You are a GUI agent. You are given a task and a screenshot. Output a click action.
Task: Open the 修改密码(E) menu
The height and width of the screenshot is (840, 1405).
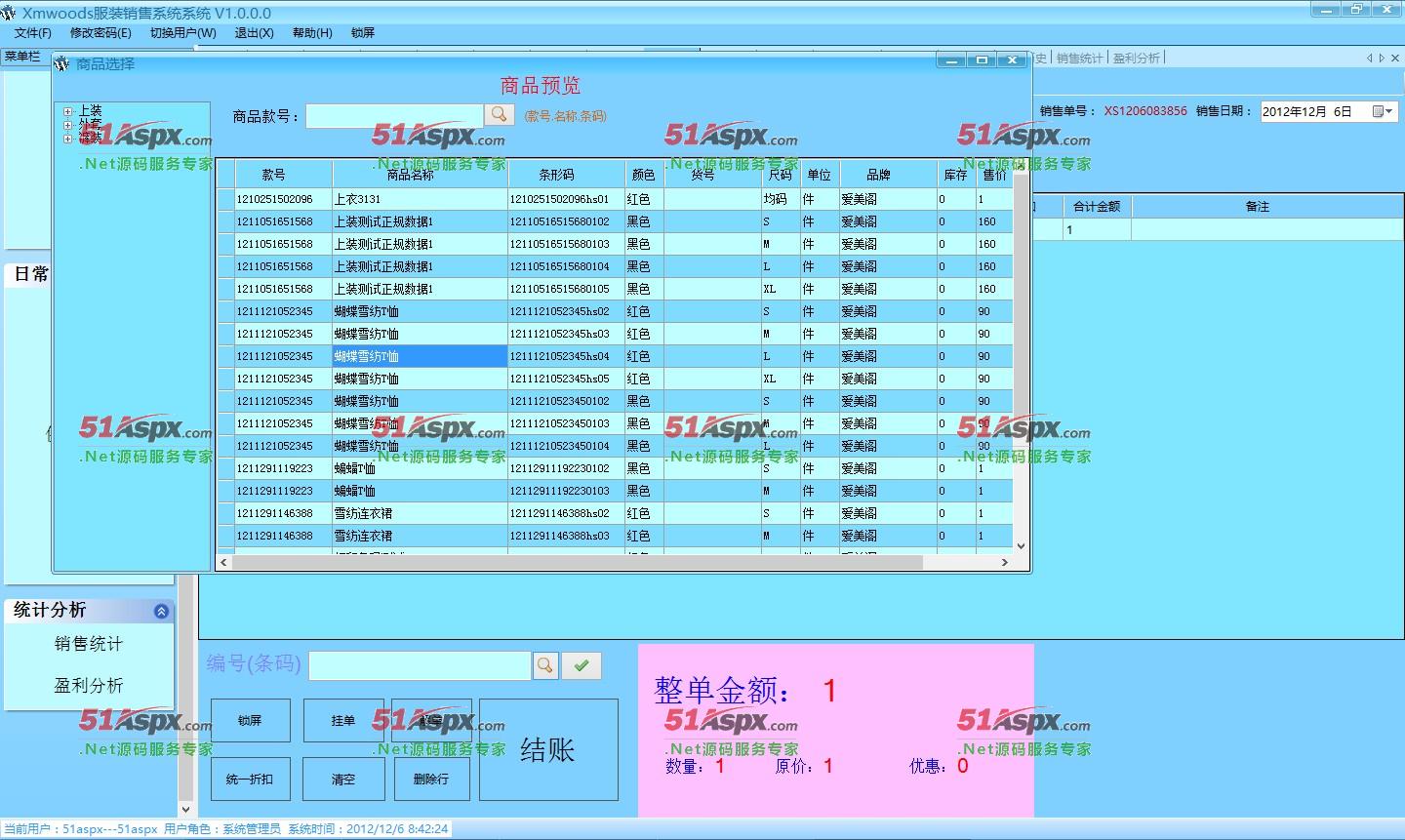pyautogui.click(x=100, y=33)
